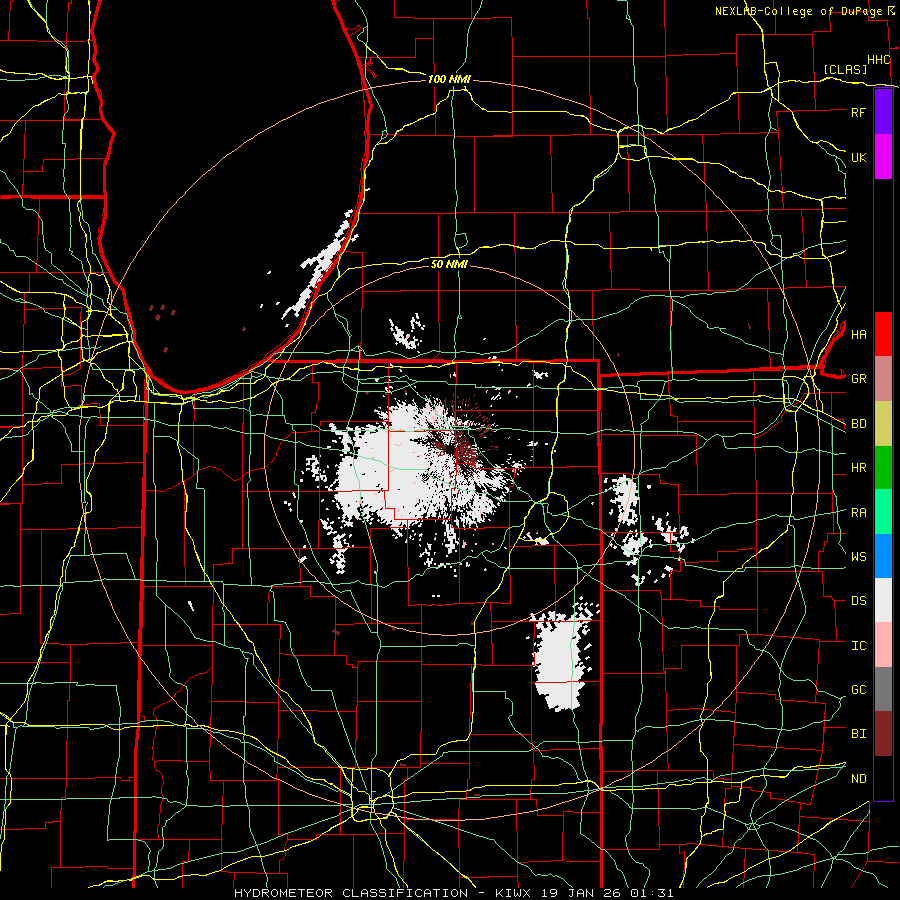900x900 pixels.
Task: Click the HA legend label
Action: pyautogui.click(x=858, y=335)
